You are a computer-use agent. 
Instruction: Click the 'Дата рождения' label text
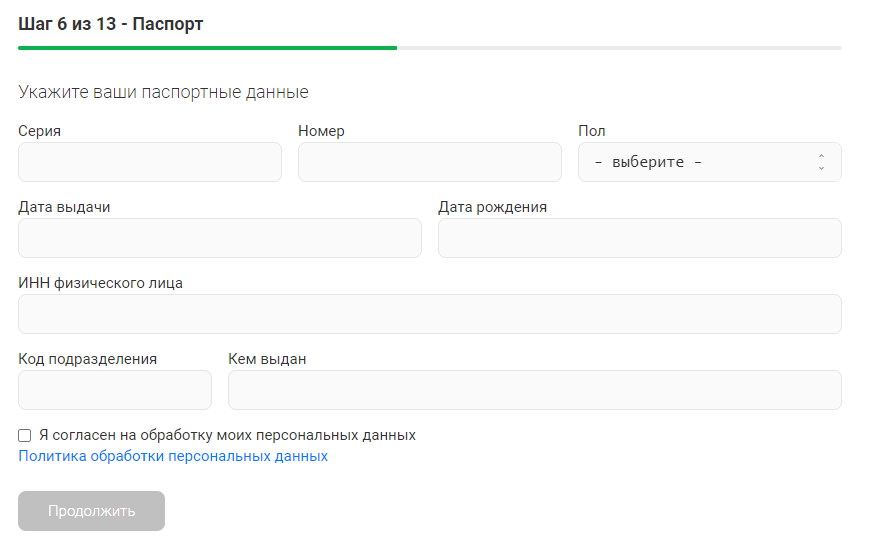[x=492, y=207]
